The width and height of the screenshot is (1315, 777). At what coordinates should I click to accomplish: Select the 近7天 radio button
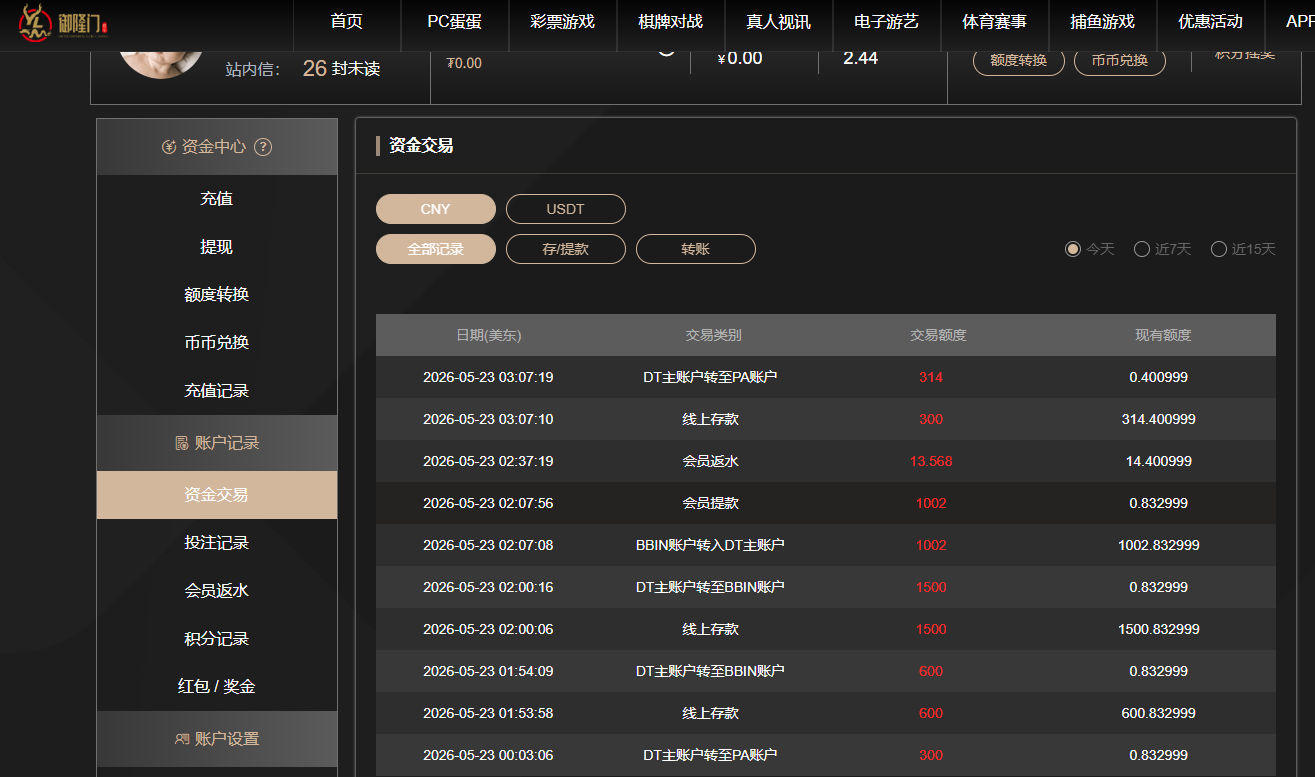click(x=1141, y=249)
